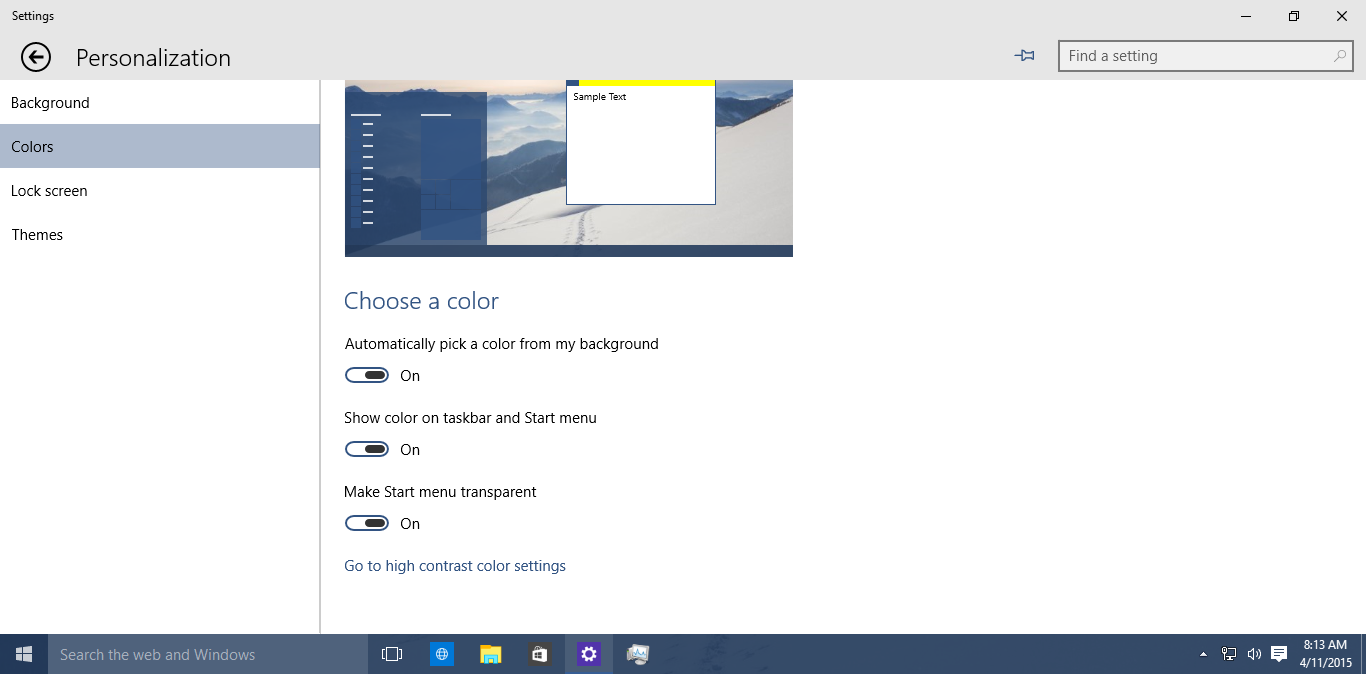The image size is (1366, 674).
Task: Select Background in the sidebar
Action: click(x=160, y=103)
